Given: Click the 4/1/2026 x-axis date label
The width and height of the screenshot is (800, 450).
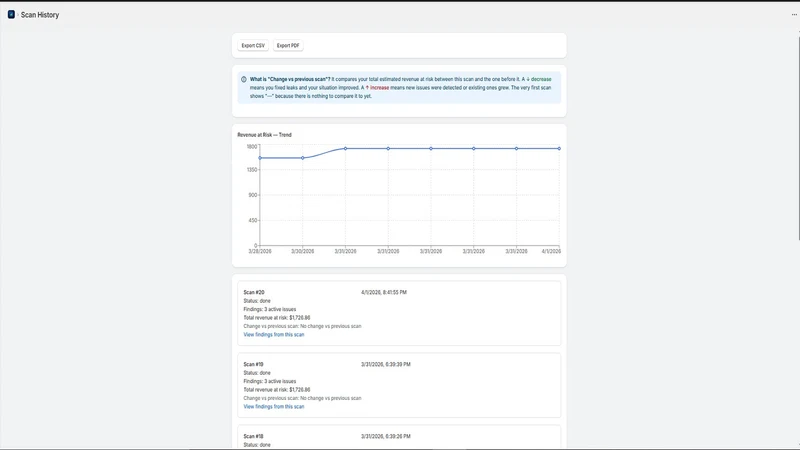Looking at the screenshot, I should click(551, 251).
